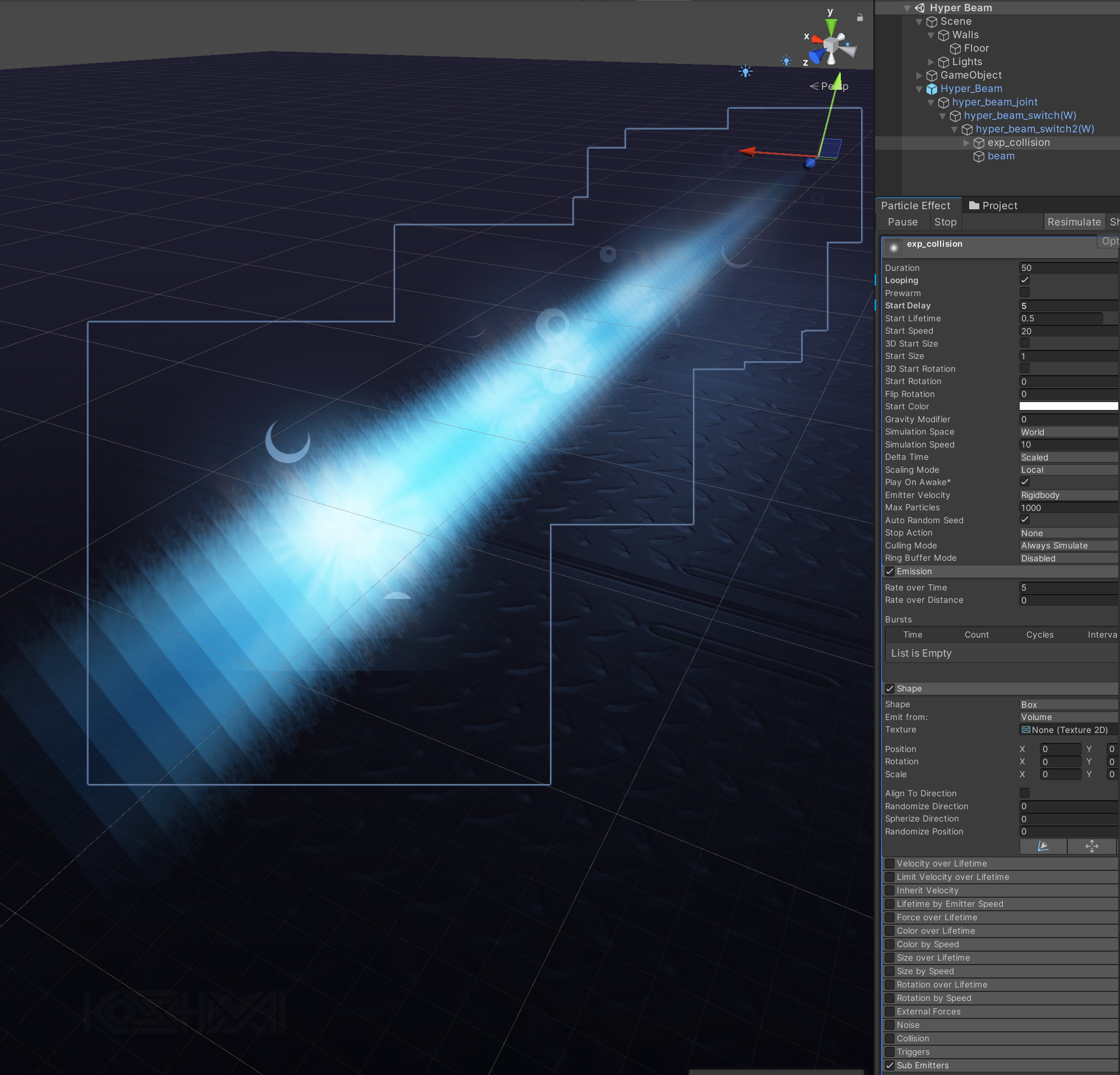Click Rate over Time value field
This screenshot has width=1120, height=1075.
[1068, 588]
